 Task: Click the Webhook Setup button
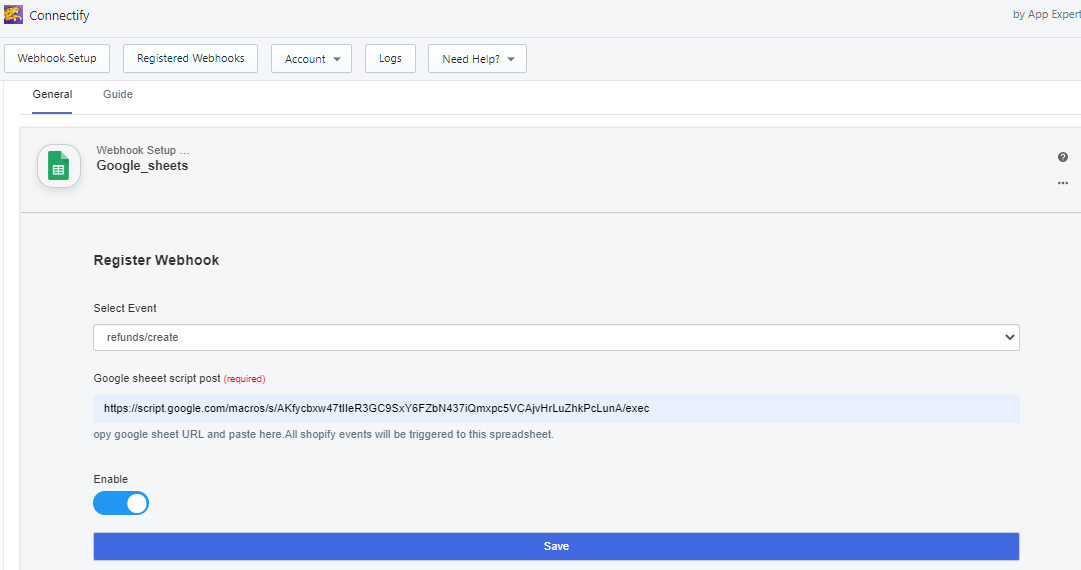coord(57,59)
